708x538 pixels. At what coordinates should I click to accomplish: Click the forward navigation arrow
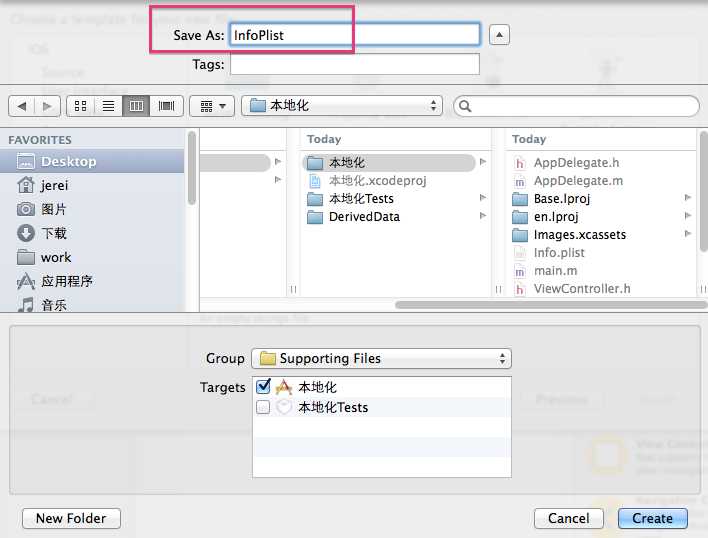click(47, 107)
